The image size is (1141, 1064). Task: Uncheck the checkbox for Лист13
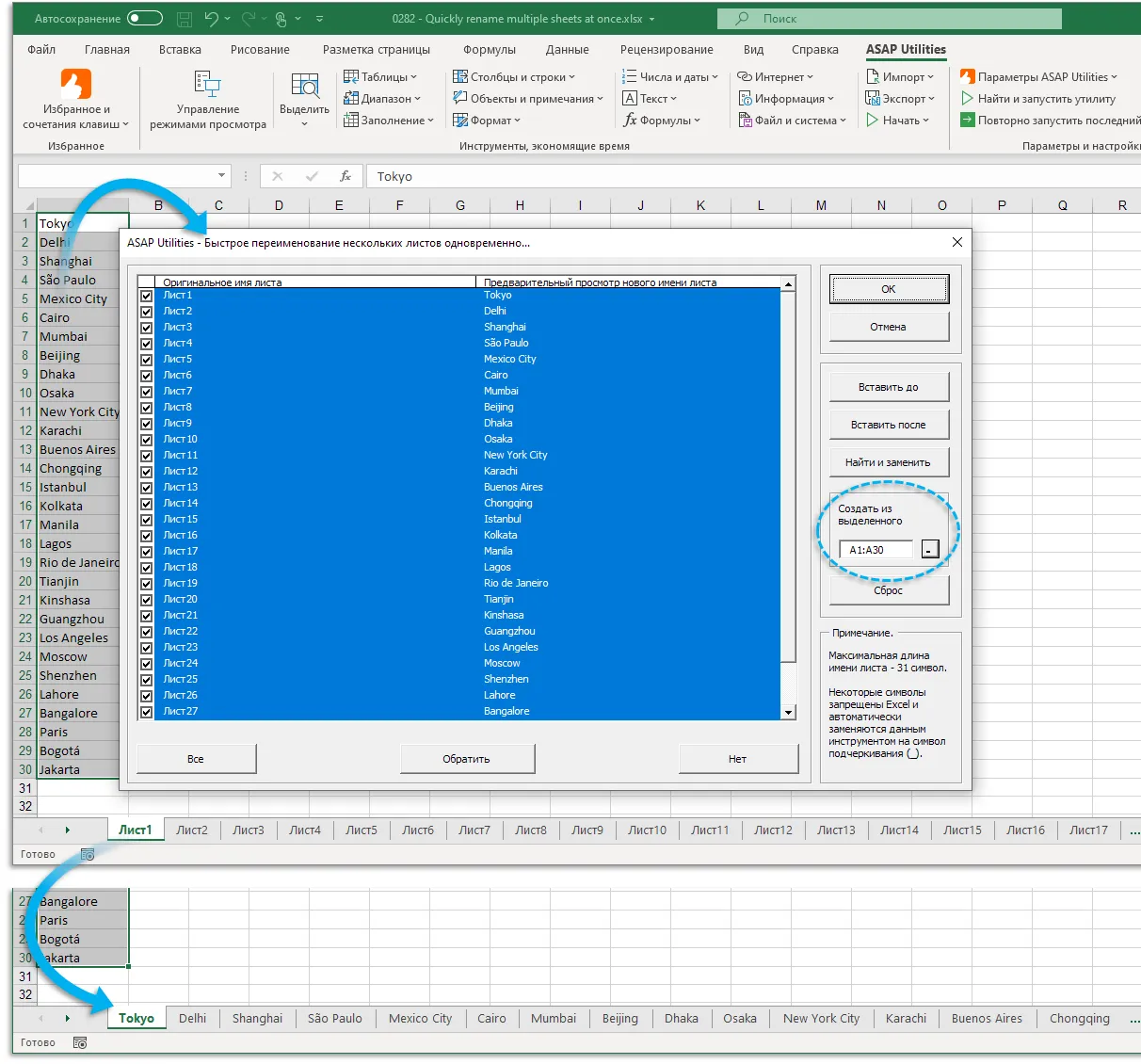[146, 488]
